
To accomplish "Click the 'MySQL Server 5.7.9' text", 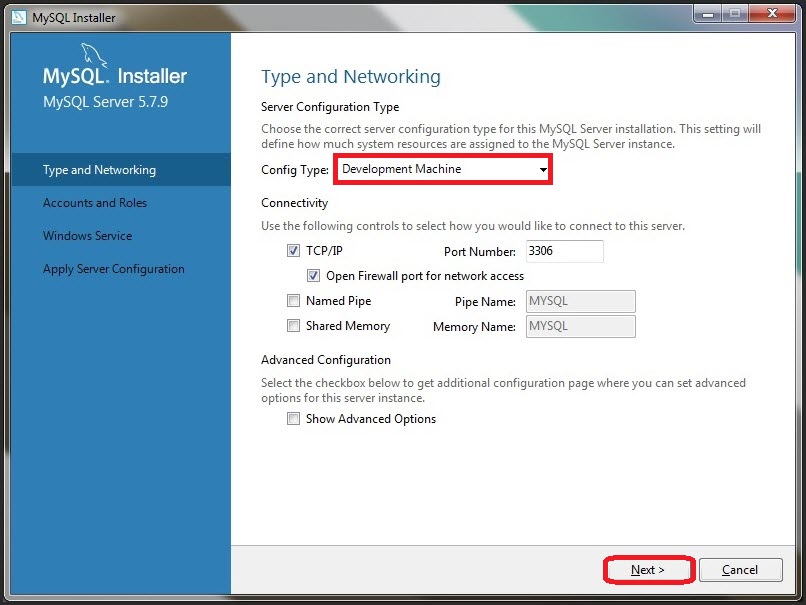I will 105,102.
